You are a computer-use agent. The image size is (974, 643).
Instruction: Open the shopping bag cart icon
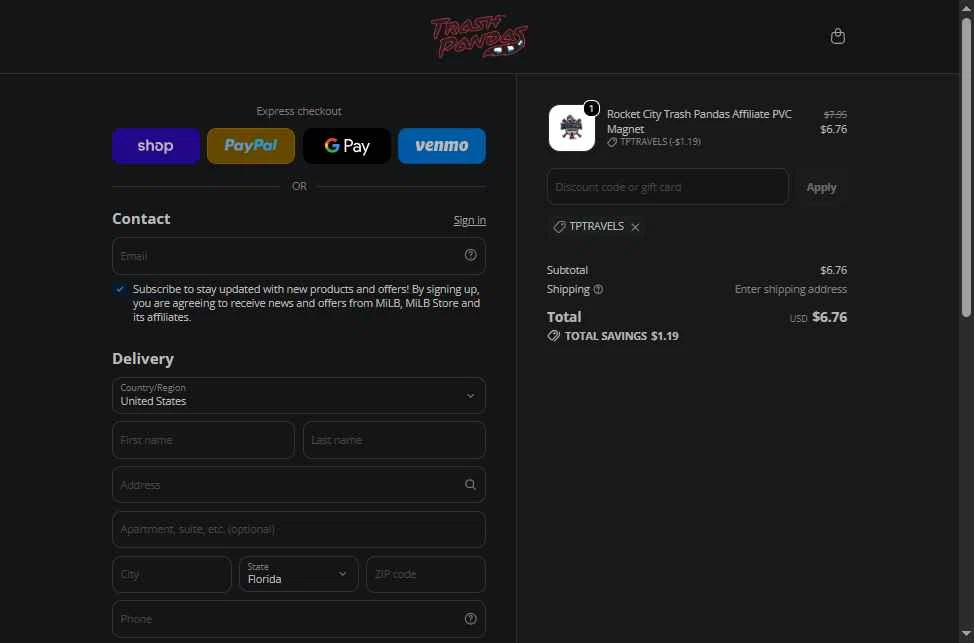(x=837, y=36)
